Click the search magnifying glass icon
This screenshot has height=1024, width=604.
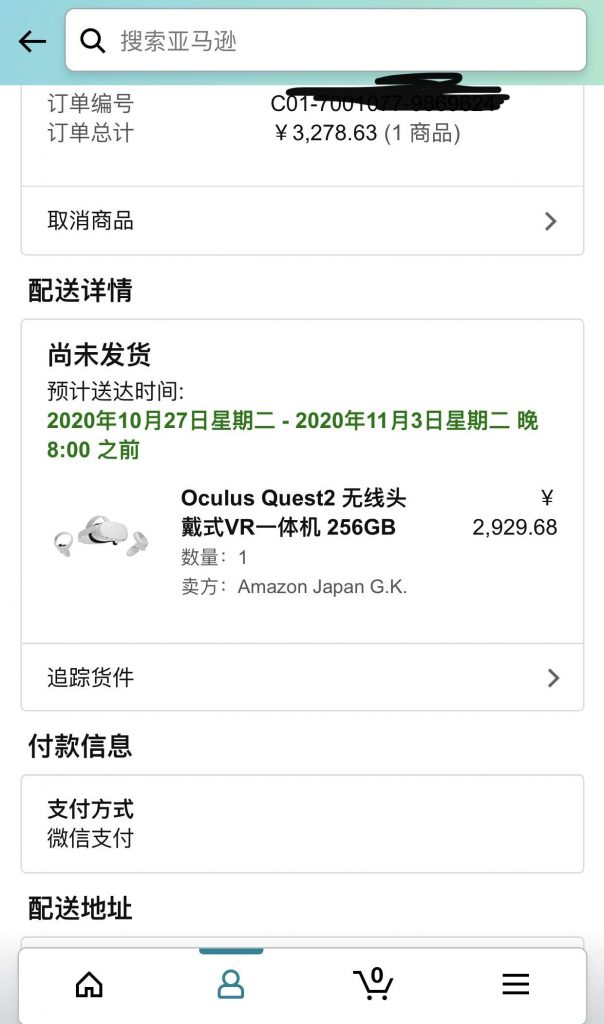coord(93,41)
